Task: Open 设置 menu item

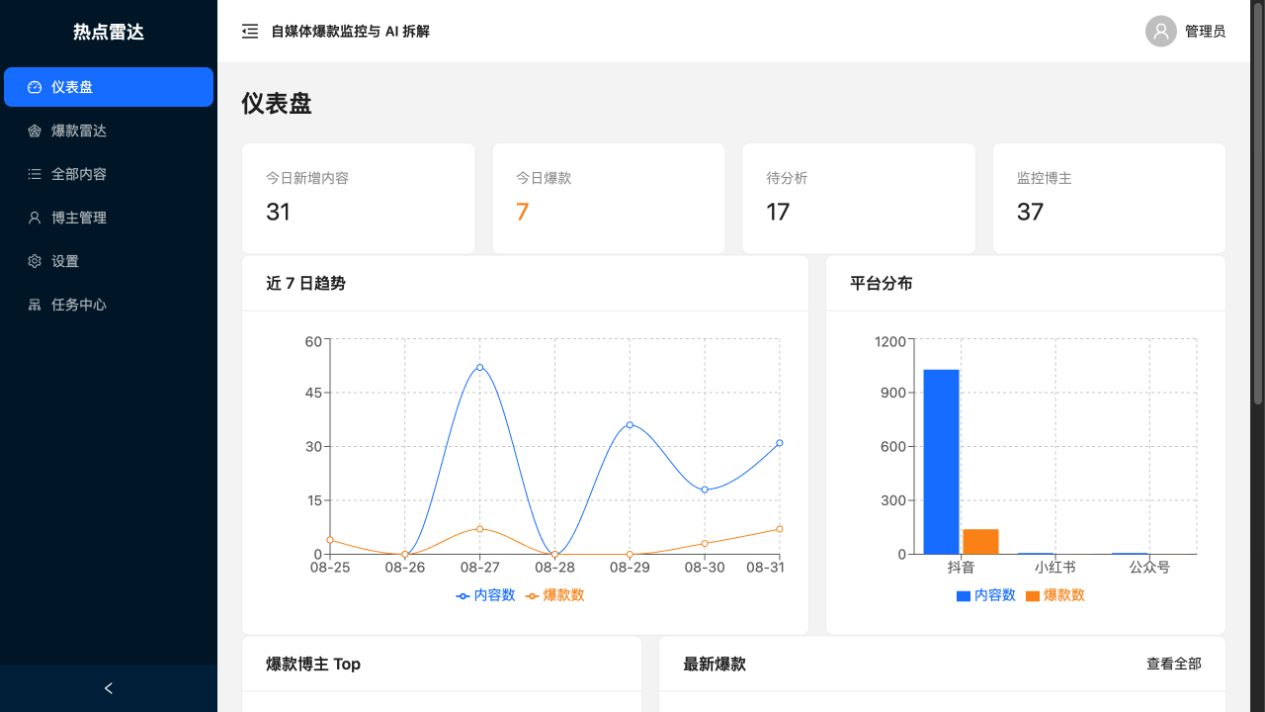Action: point(109,261)
